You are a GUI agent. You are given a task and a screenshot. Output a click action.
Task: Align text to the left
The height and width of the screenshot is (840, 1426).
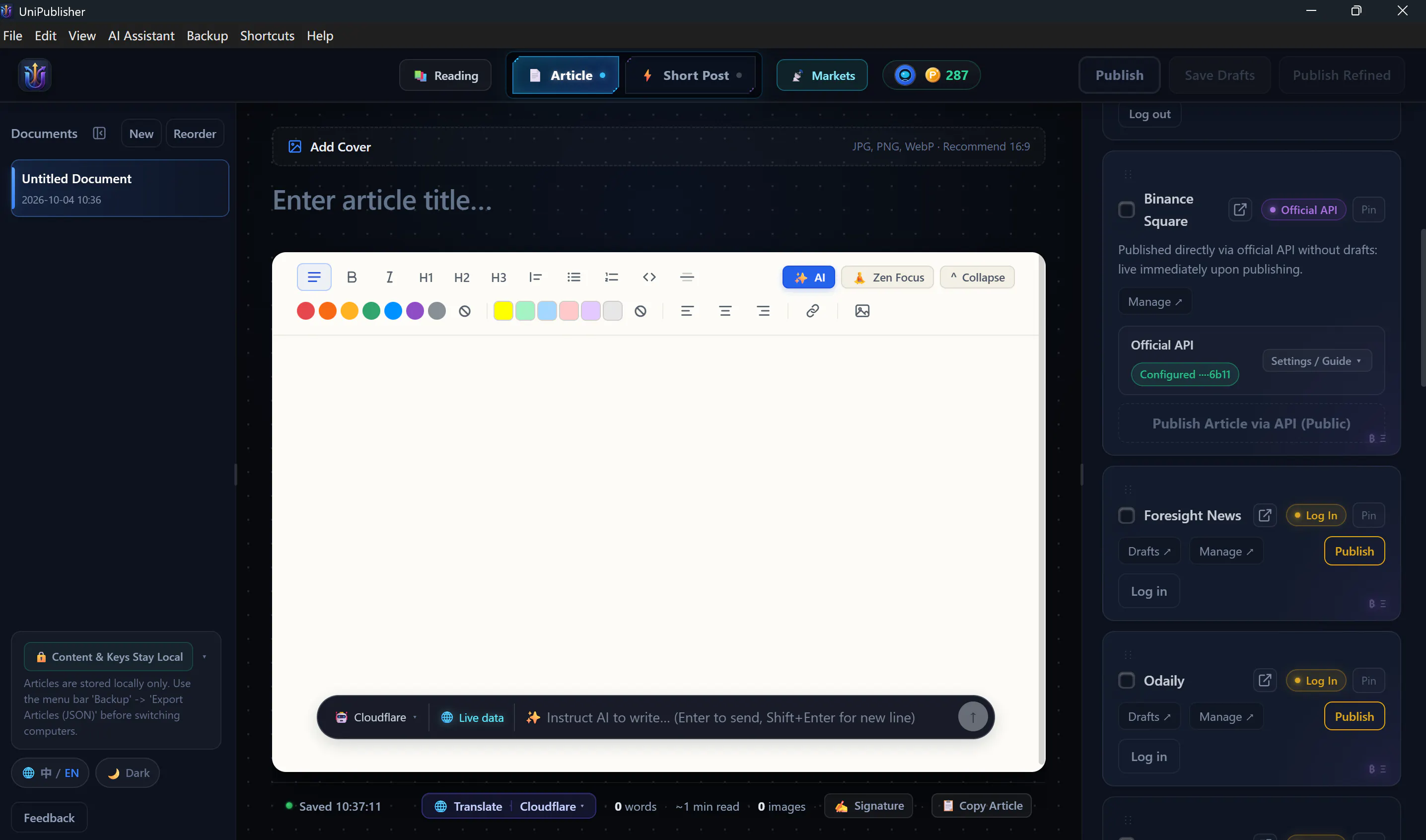click(x=687, y=311)
